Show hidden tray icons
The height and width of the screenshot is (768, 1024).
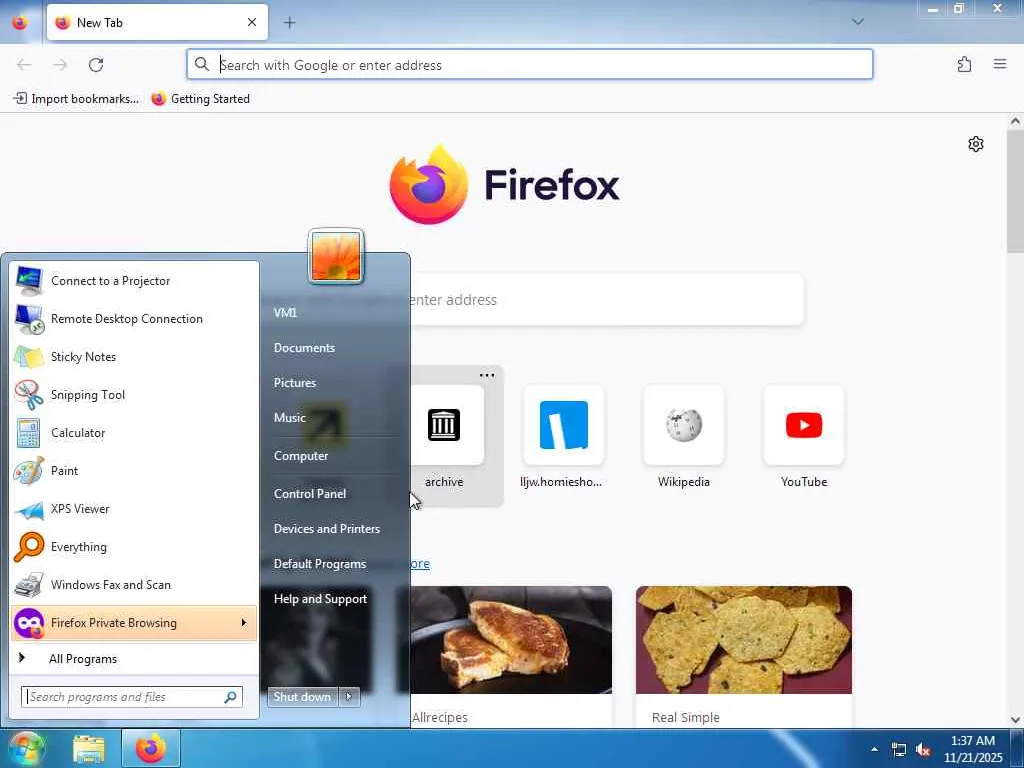click(x=874, y=749)
